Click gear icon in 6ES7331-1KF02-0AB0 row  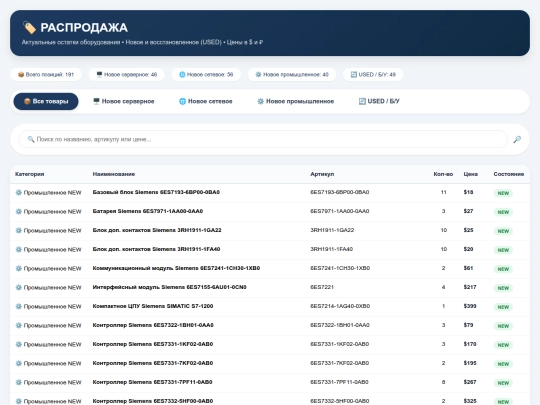click(x=19, y=344)
